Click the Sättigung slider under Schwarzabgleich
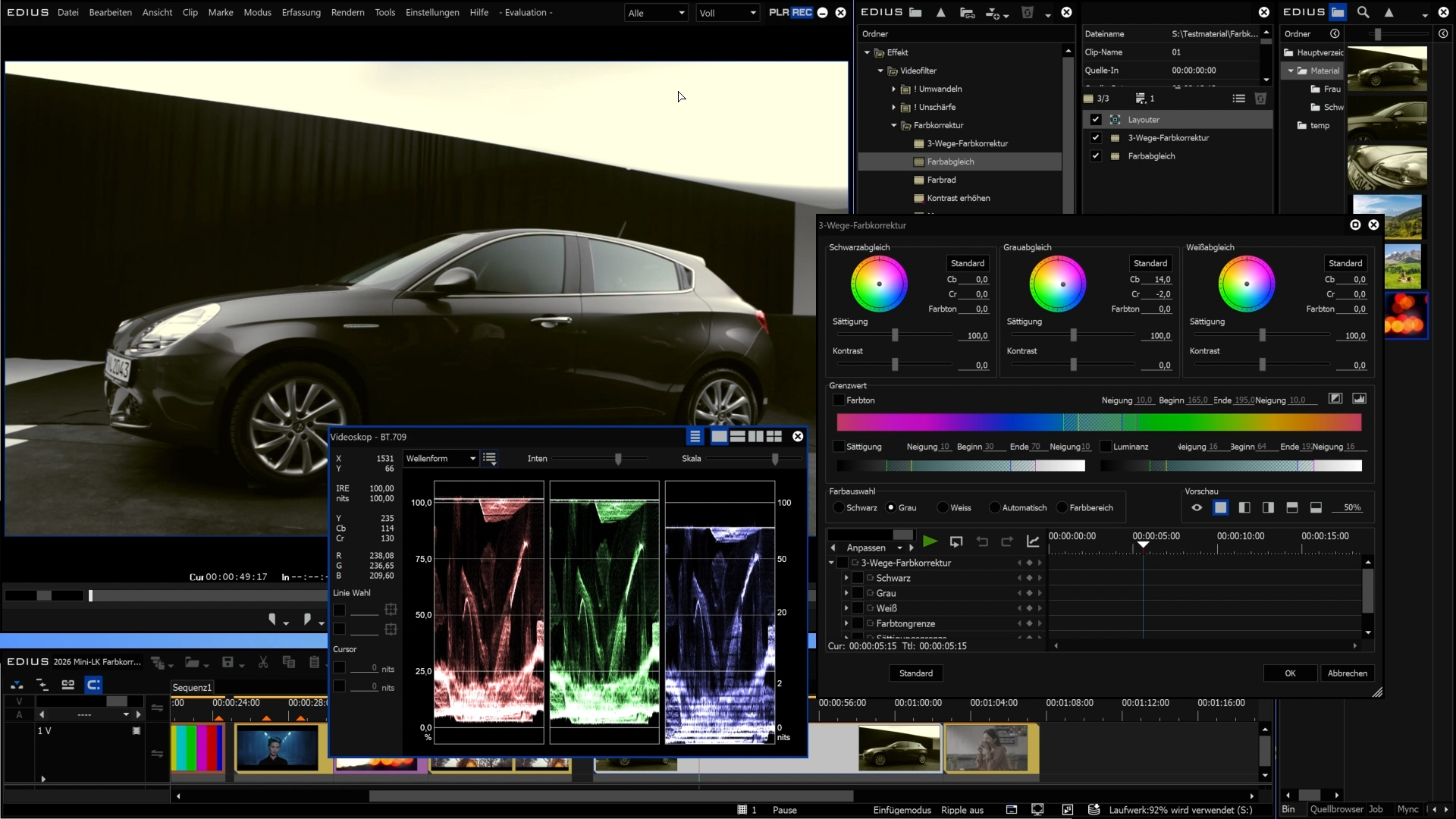The image size is (1456, 819). point(895,335)
